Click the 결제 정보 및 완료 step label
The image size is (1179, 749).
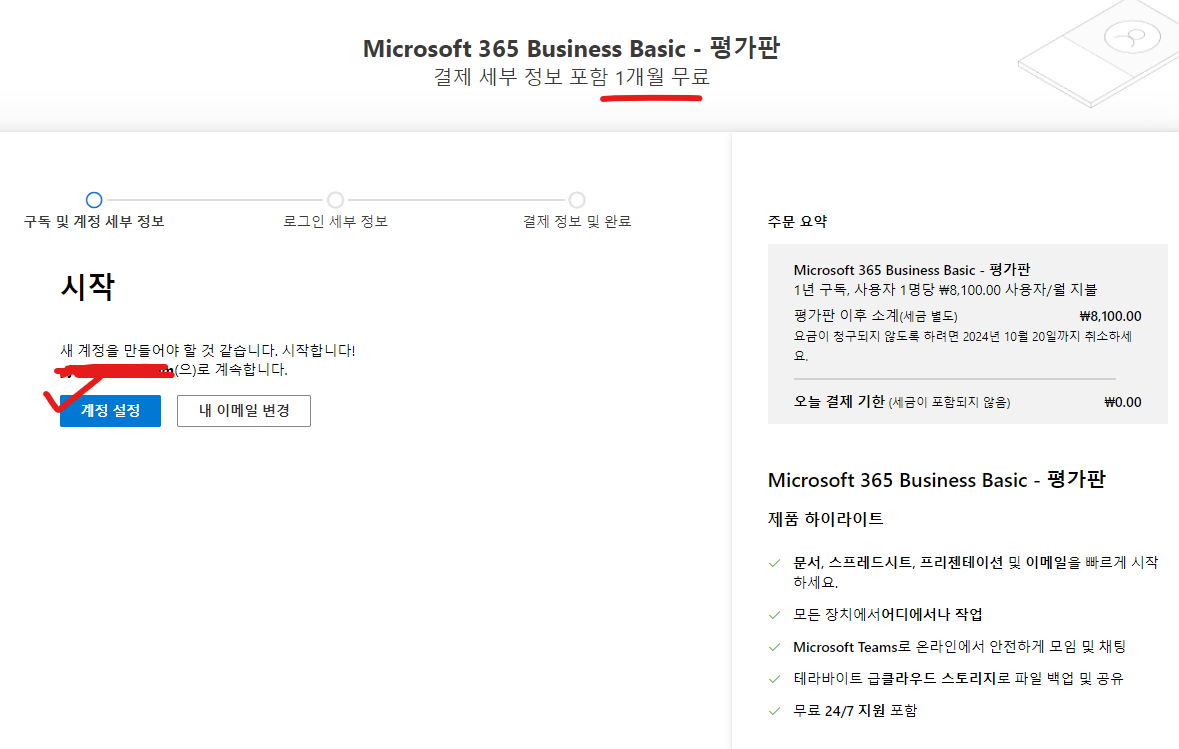[x=577, y=222]
